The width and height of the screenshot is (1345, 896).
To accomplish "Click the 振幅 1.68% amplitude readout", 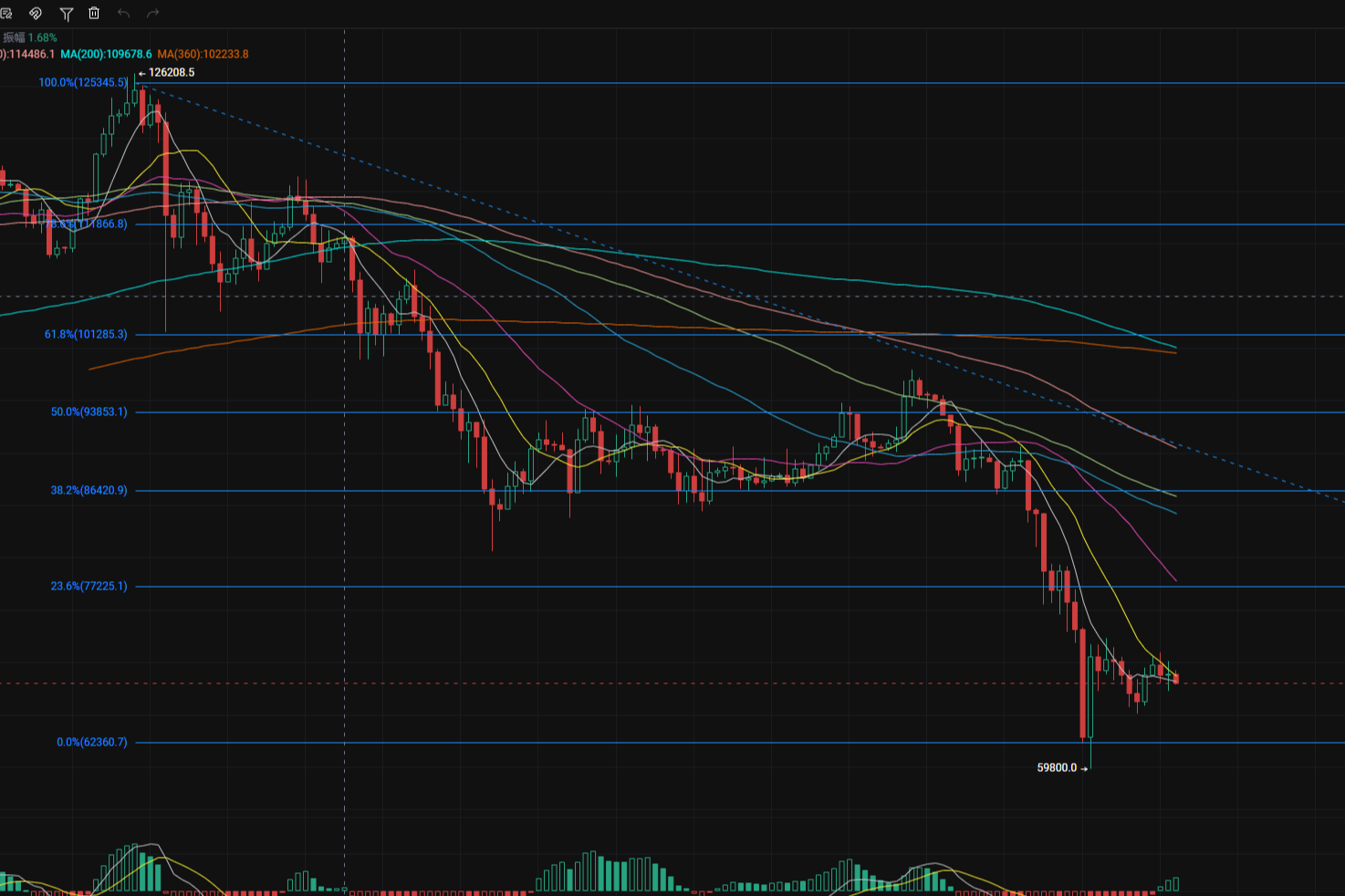I will pyautogui.click(x=30, y=38).
